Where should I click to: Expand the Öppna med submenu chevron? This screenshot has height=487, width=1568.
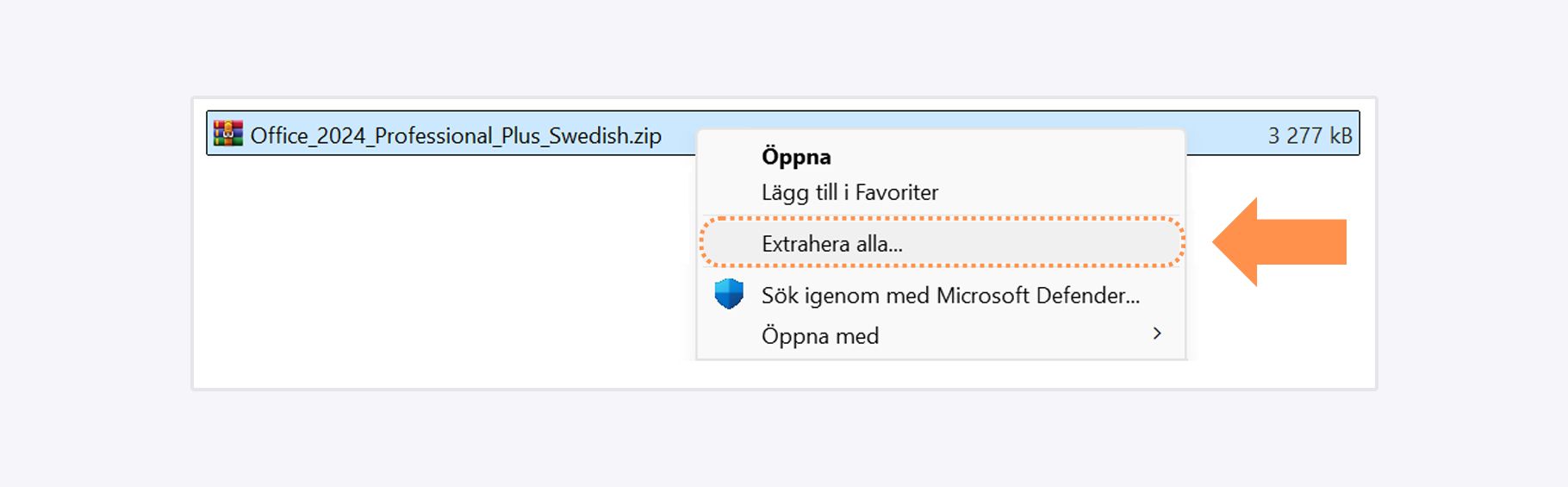pyautogui.click(x=1157, y=334)
